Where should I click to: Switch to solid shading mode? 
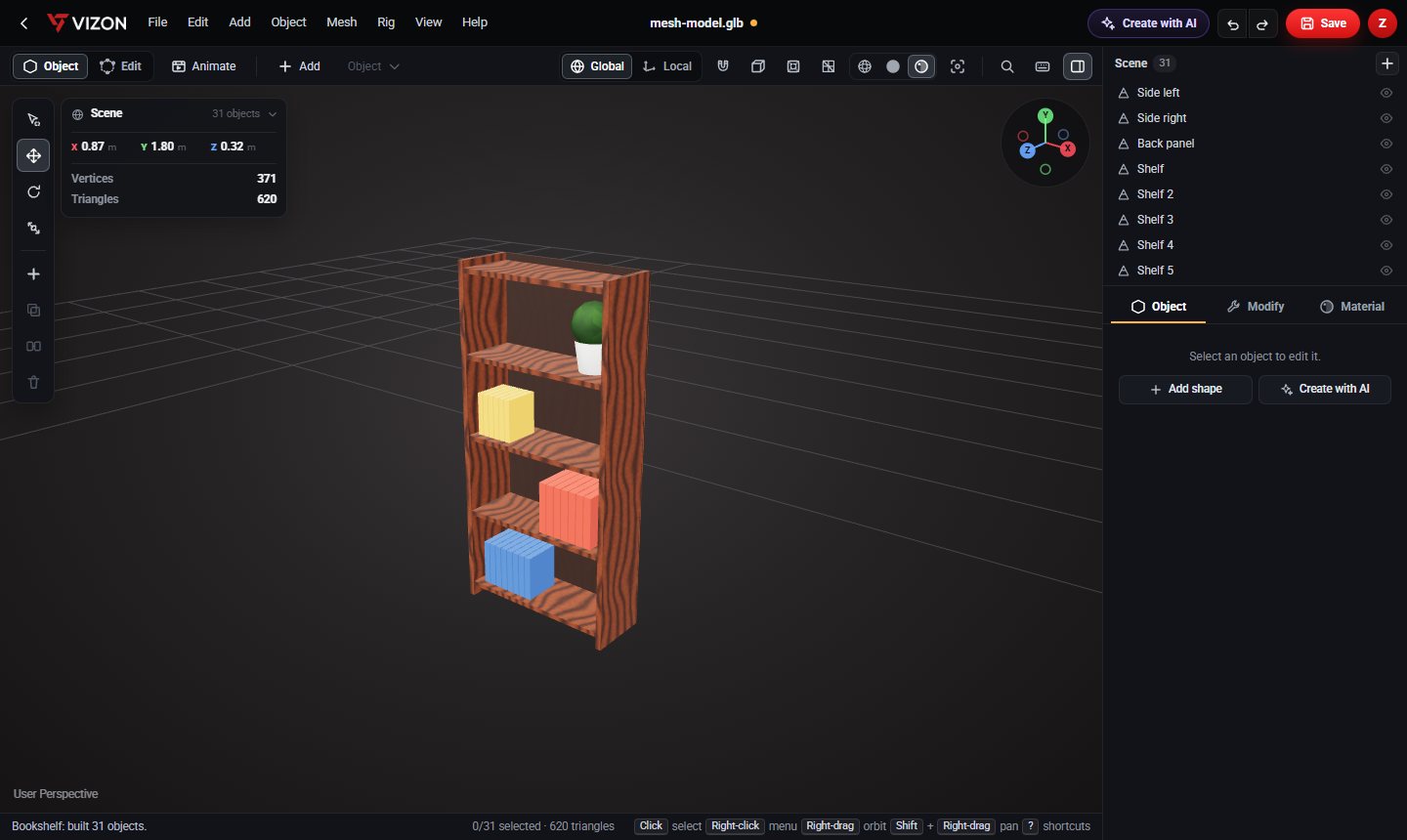pos(893,66)
